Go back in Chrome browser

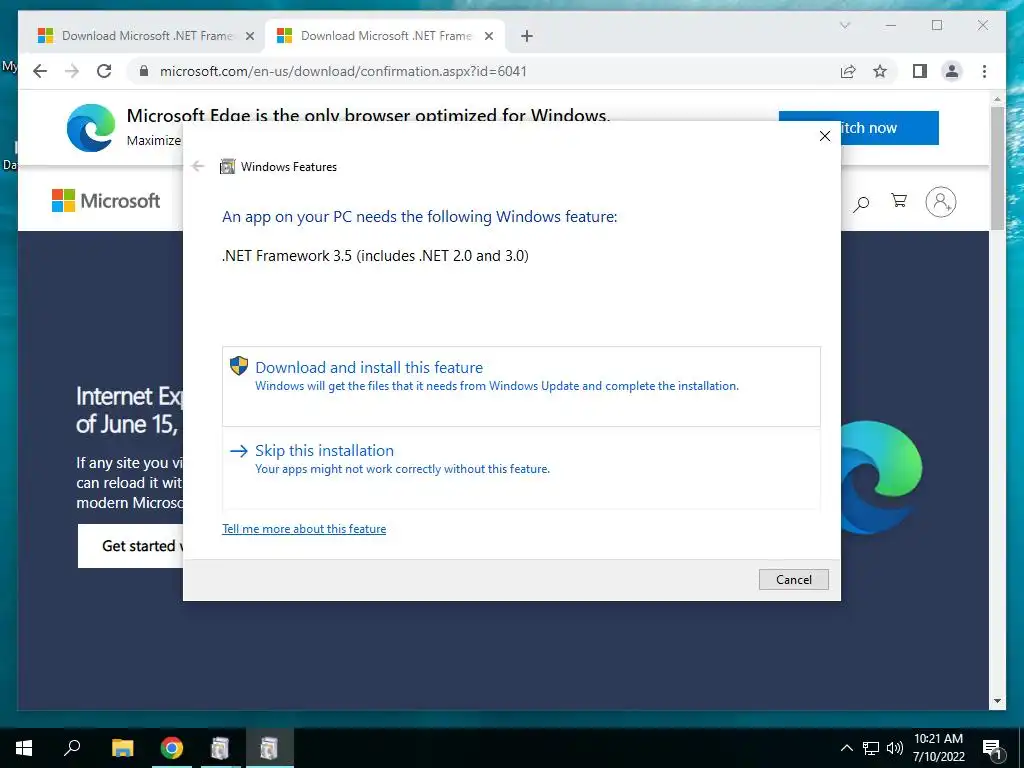pos(40,71)
